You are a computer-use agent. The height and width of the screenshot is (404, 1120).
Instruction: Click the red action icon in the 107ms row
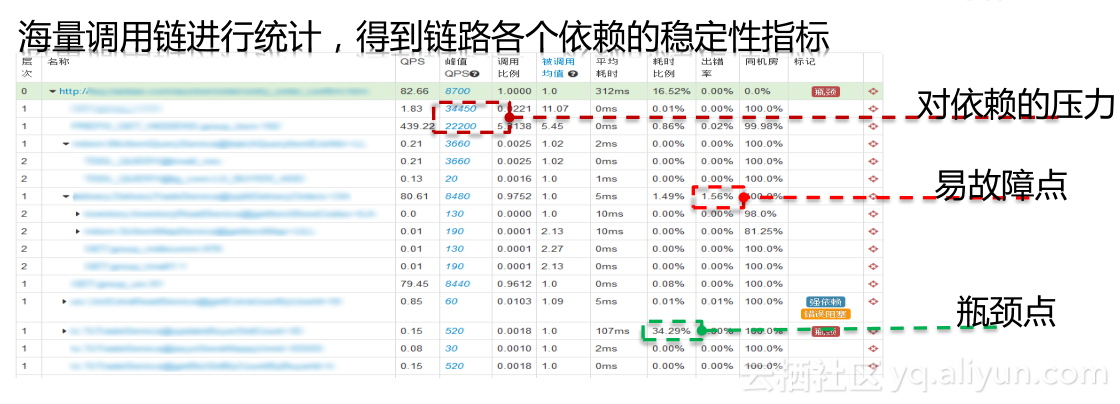(x=873, y=331)
